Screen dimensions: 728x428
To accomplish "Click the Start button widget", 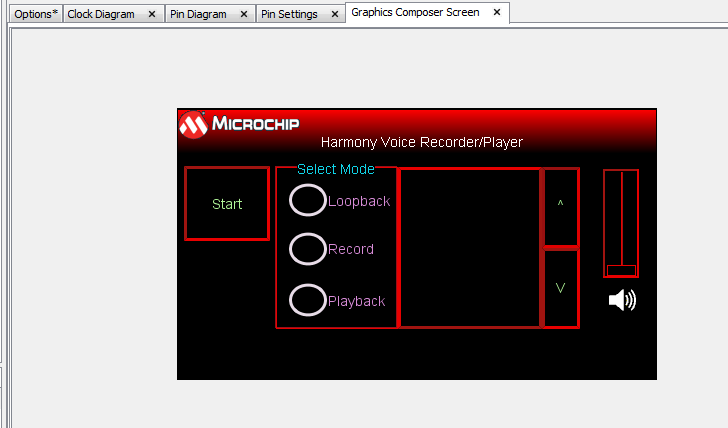I will click(227, 204).
